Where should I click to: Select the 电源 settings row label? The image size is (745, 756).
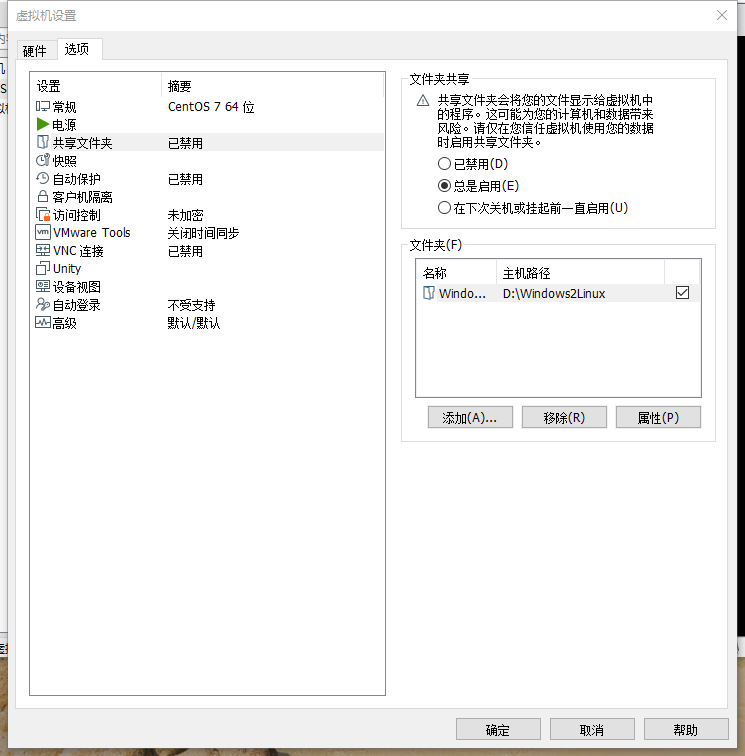click(65, 125)
